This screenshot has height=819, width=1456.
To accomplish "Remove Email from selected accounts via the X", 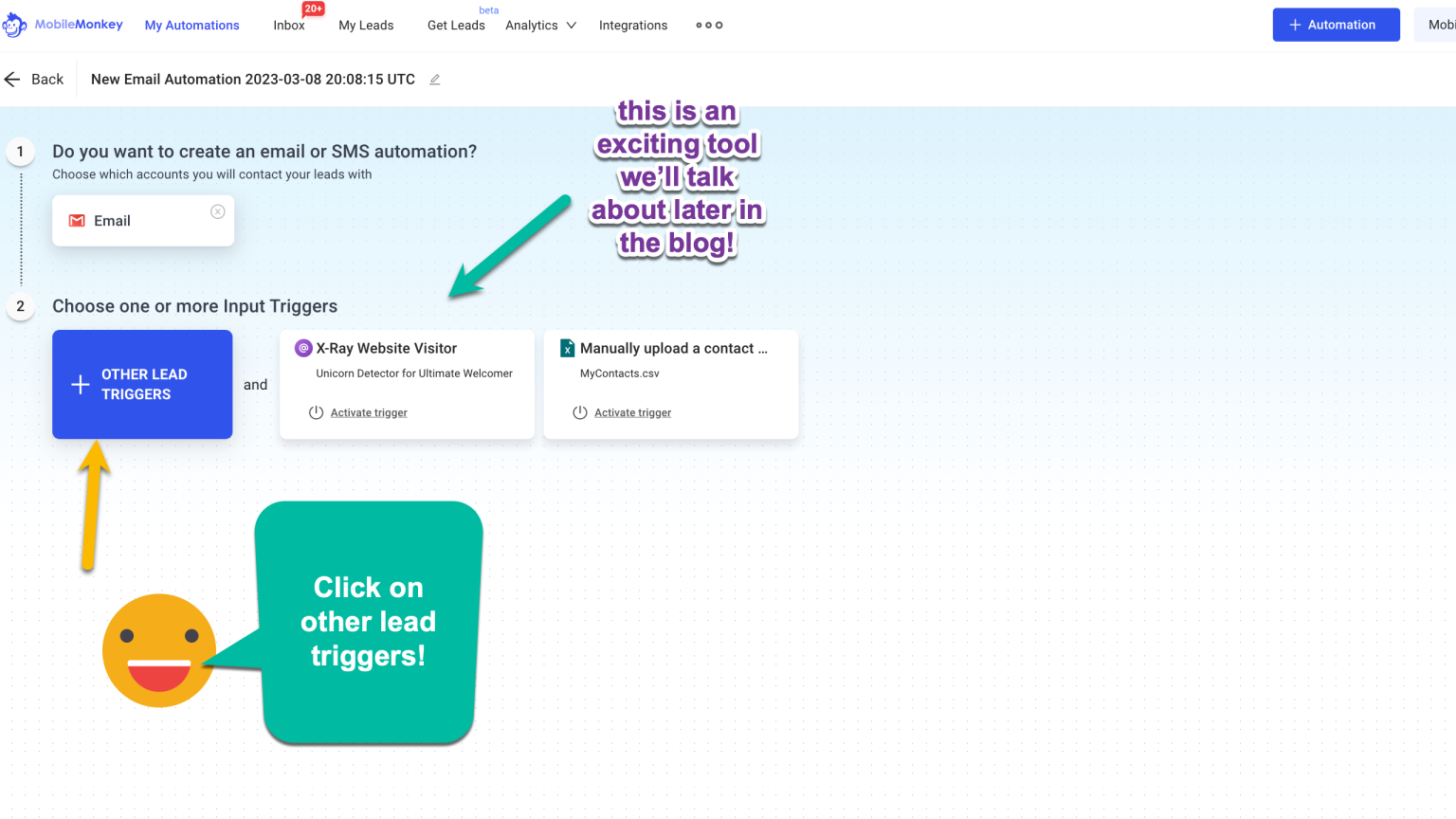I will pos(217,210).
